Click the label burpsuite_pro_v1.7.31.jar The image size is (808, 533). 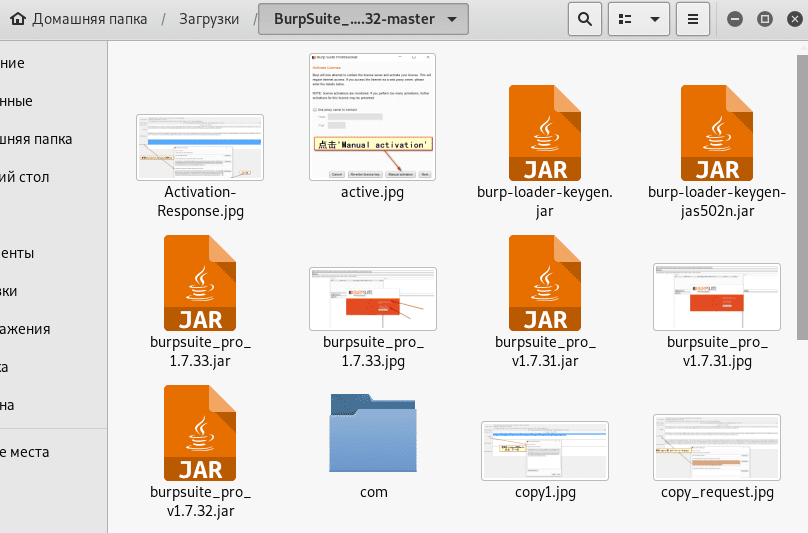pos(545,352)
